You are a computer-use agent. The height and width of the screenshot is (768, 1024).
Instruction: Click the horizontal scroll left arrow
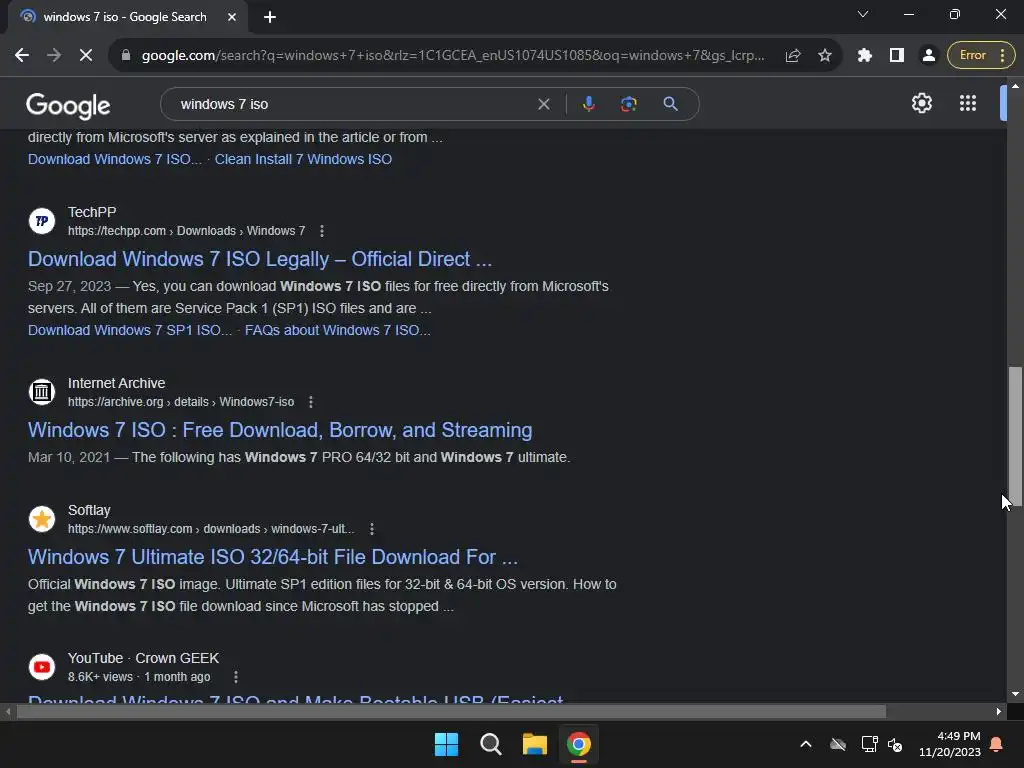pyautogui.click(x=7, y=712)
